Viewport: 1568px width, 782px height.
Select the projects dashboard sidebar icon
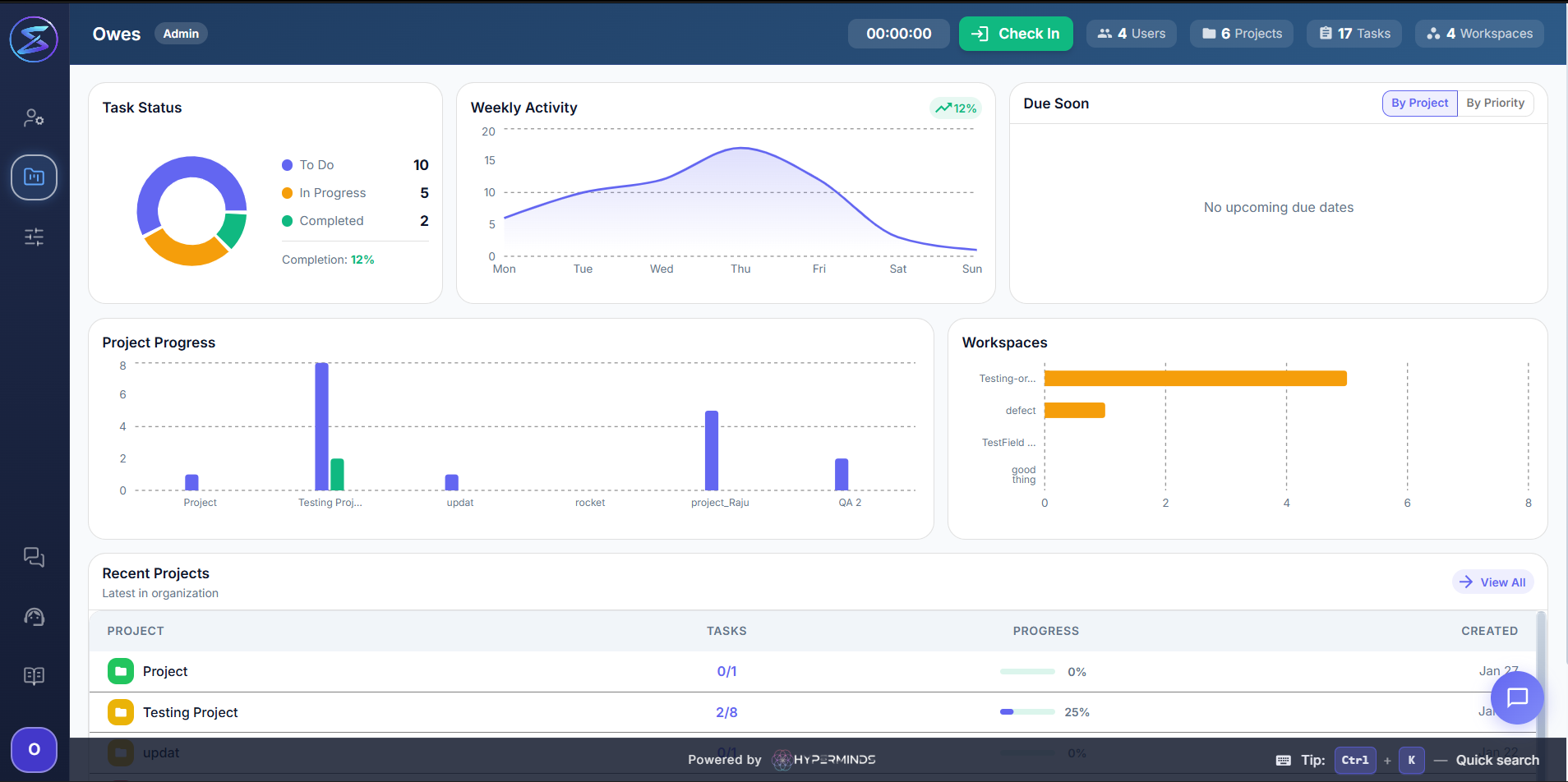pos(34,177)
